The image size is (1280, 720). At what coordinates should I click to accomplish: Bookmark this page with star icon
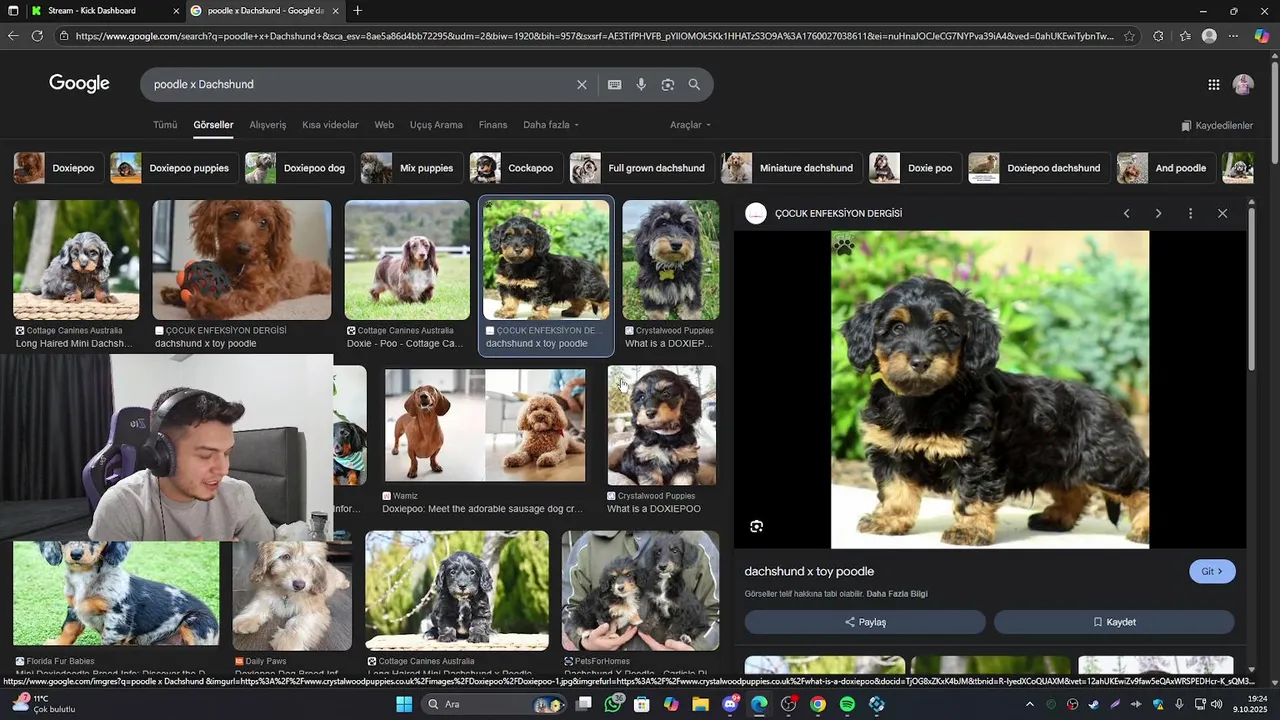point(1129,36)
